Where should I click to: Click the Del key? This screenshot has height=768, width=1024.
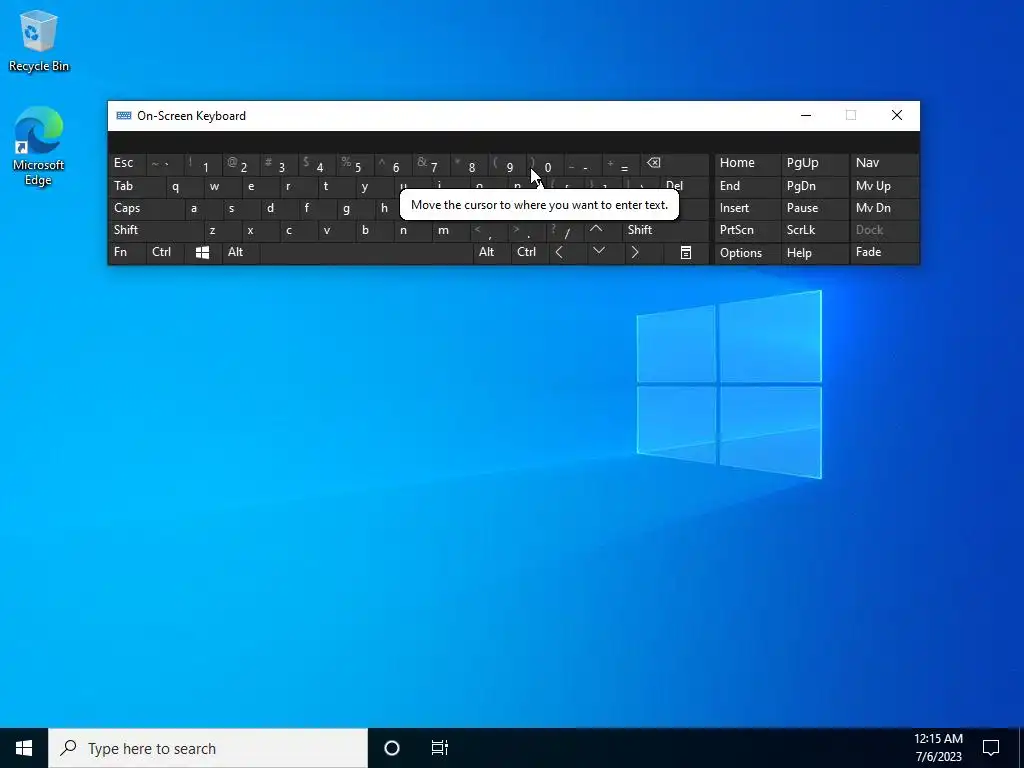point(685,186)
